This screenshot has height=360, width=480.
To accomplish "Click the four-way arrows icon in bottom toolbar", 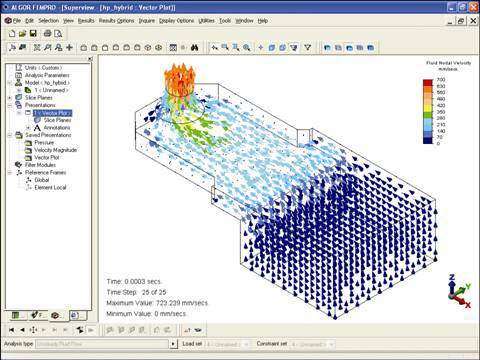I will coord(33,330).
